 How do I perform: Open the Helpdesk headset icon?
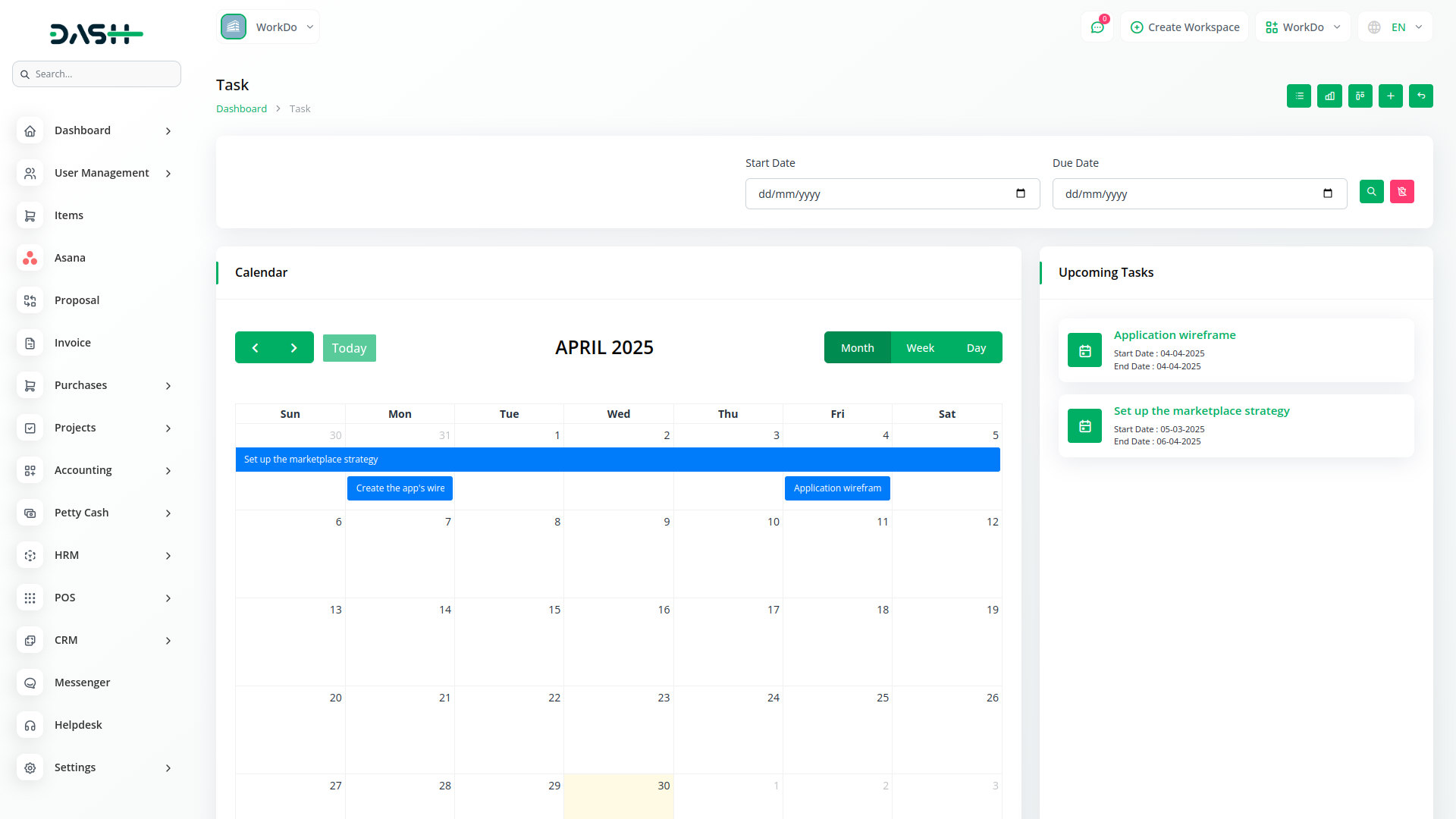coord(30,725)
